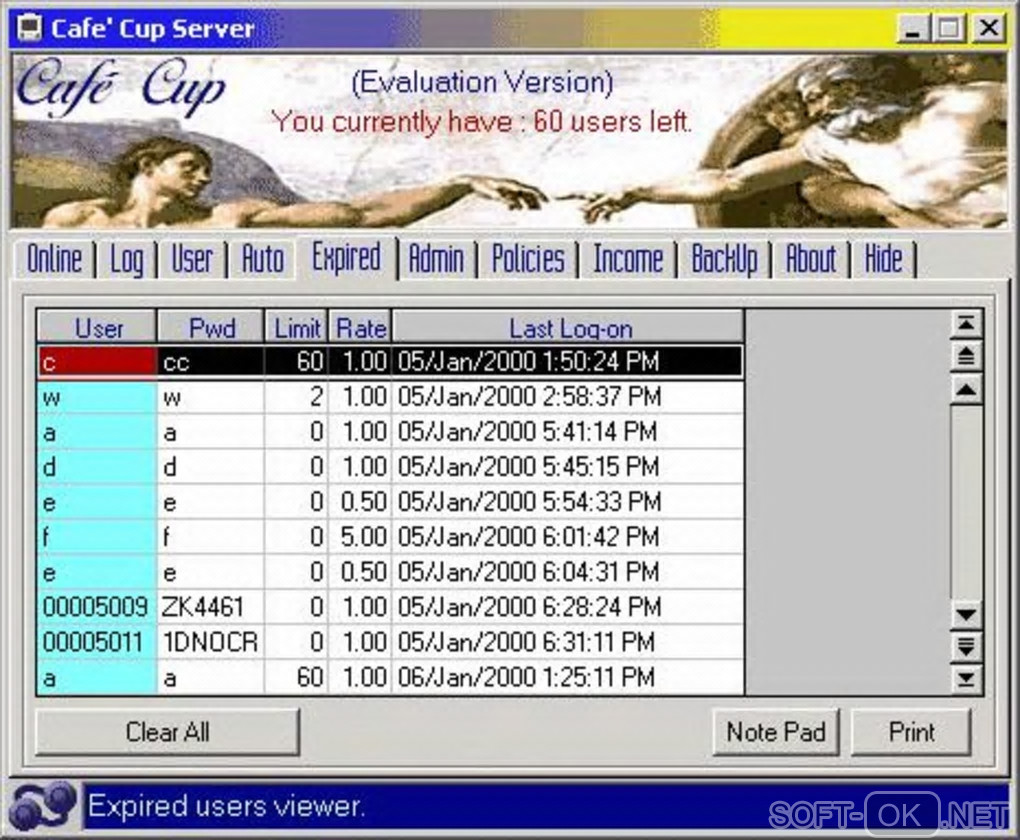
Task: Select password cell 'cc'
Action: click(211, 362)
